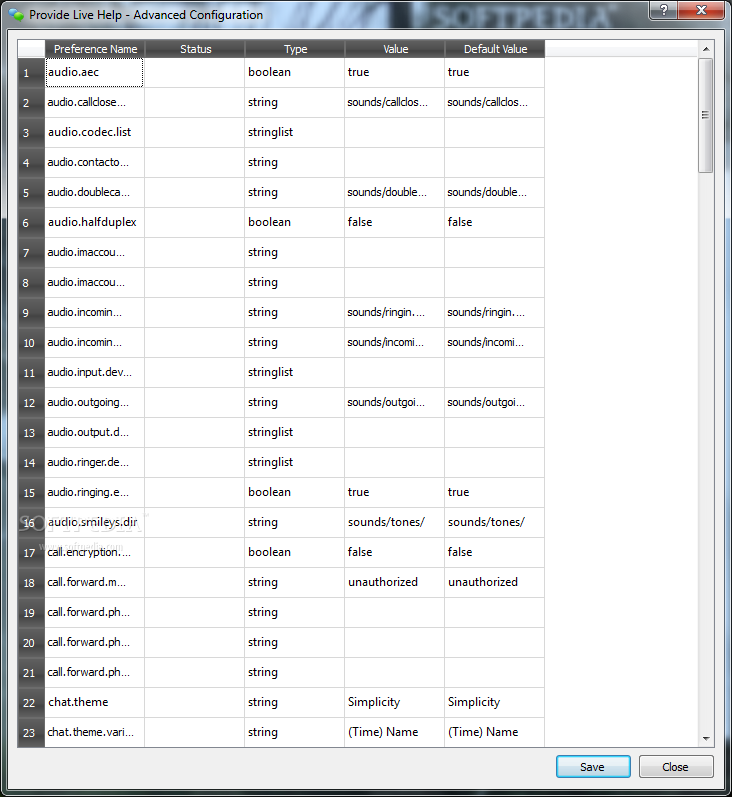Click empty value cell of audio.contacto...
The image size is (732, 797).
[x=394, y=162]
